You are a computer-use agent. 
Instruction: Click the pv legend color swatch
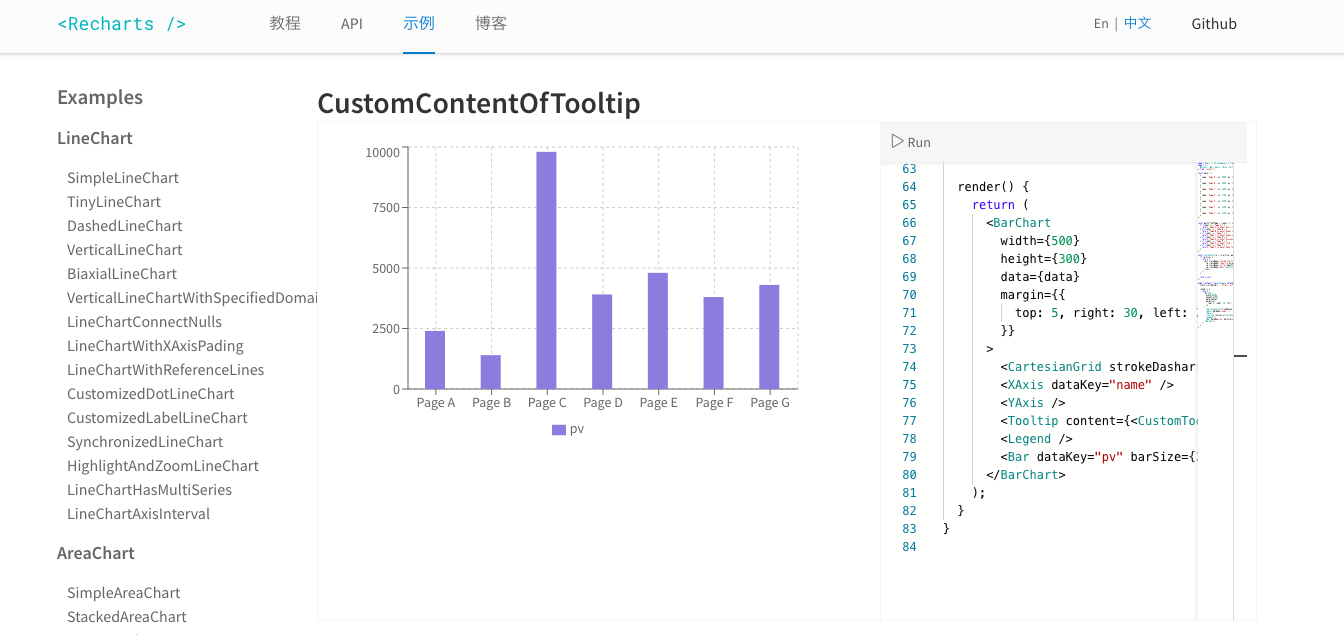coord(559,429)
